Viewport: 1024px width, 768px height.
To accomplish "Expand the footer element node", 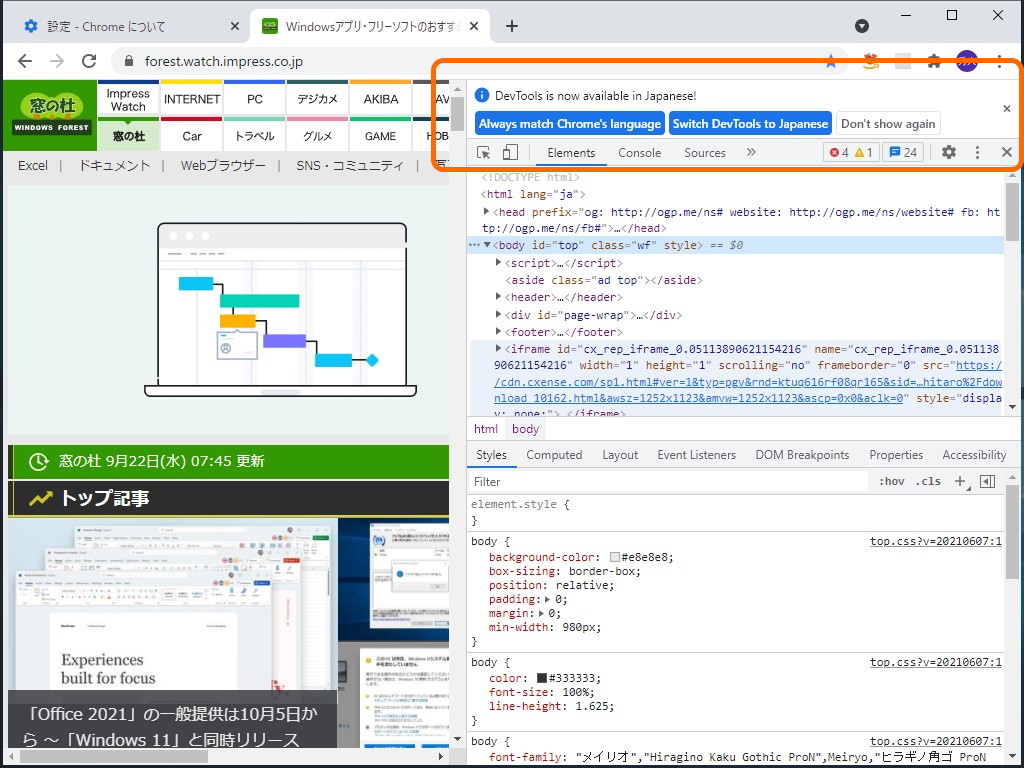I will (498, 331).
